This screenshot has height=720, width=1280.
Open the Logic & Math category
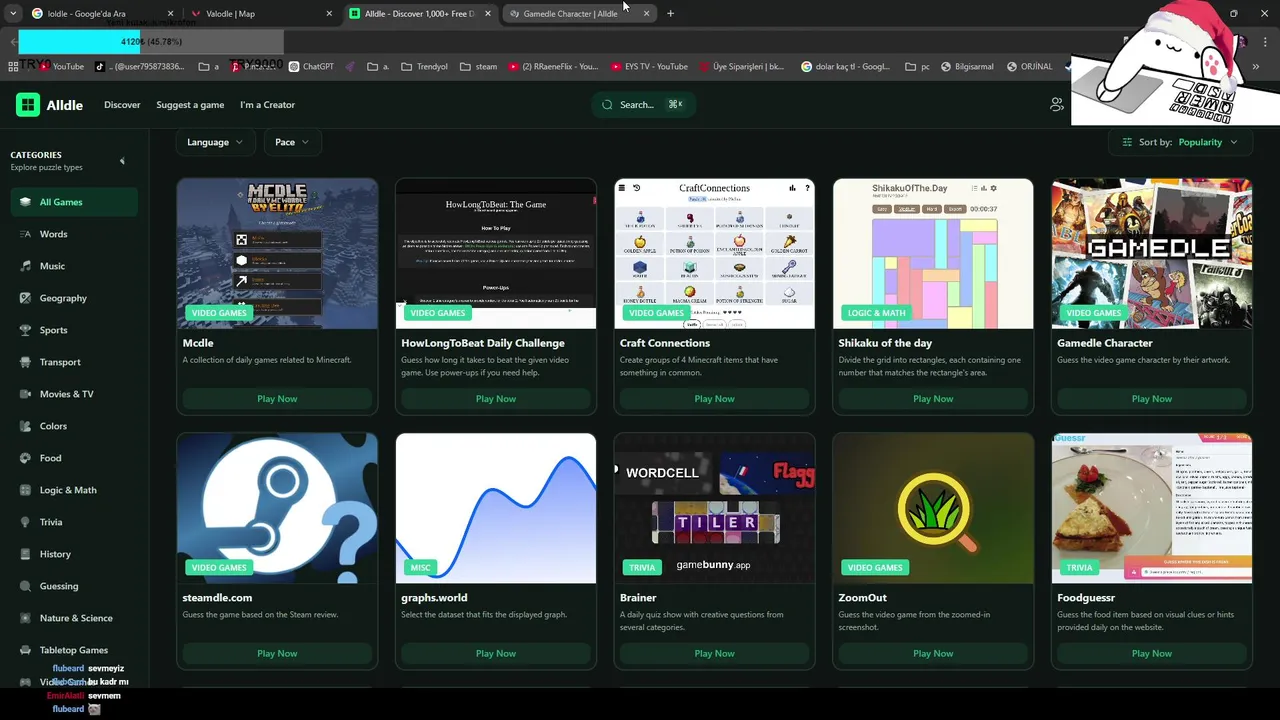click(75, 490)
